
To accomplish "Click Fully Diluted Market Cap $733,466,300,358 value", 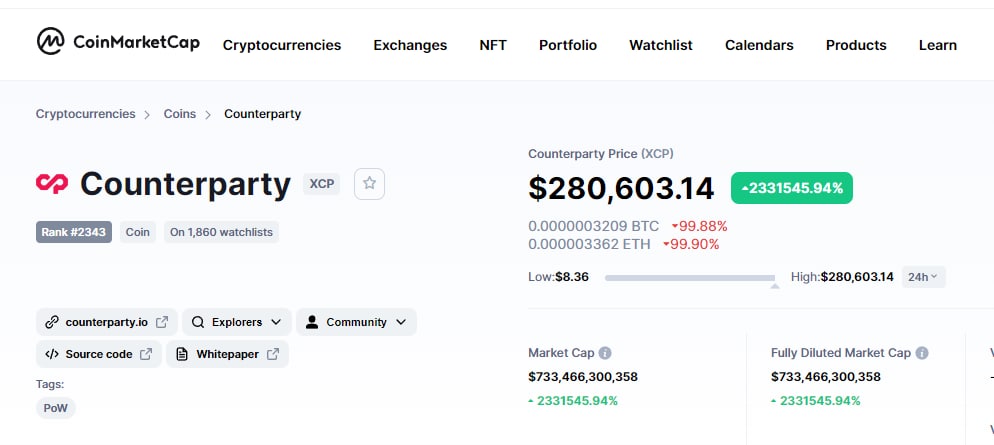I will pyautogui.click(x=826, y=377).
